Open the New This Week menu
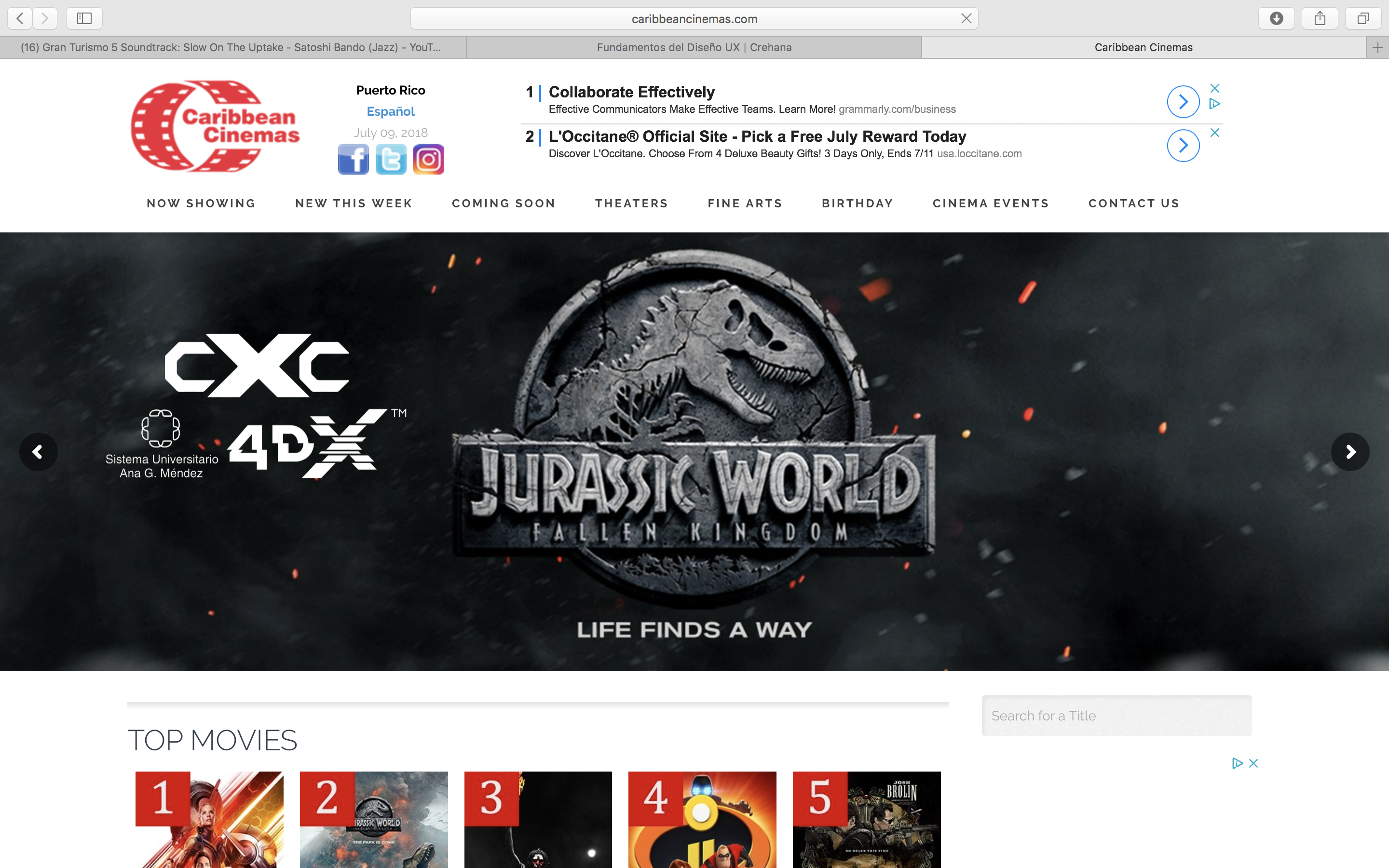The height and width of the screenshot is (868, 1389). coord(354,203)
